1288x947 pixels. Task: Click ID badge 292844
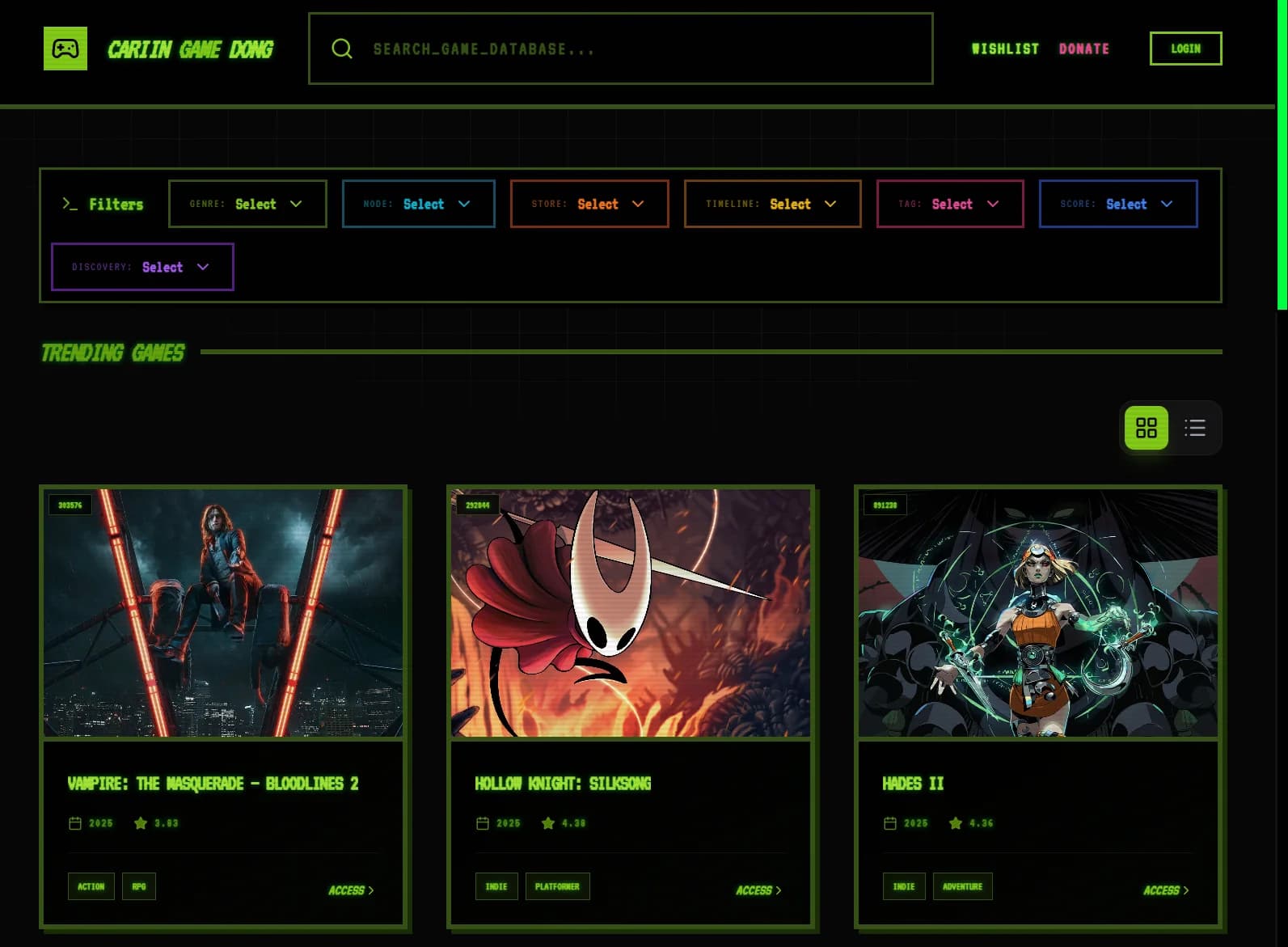click(478, 505)
